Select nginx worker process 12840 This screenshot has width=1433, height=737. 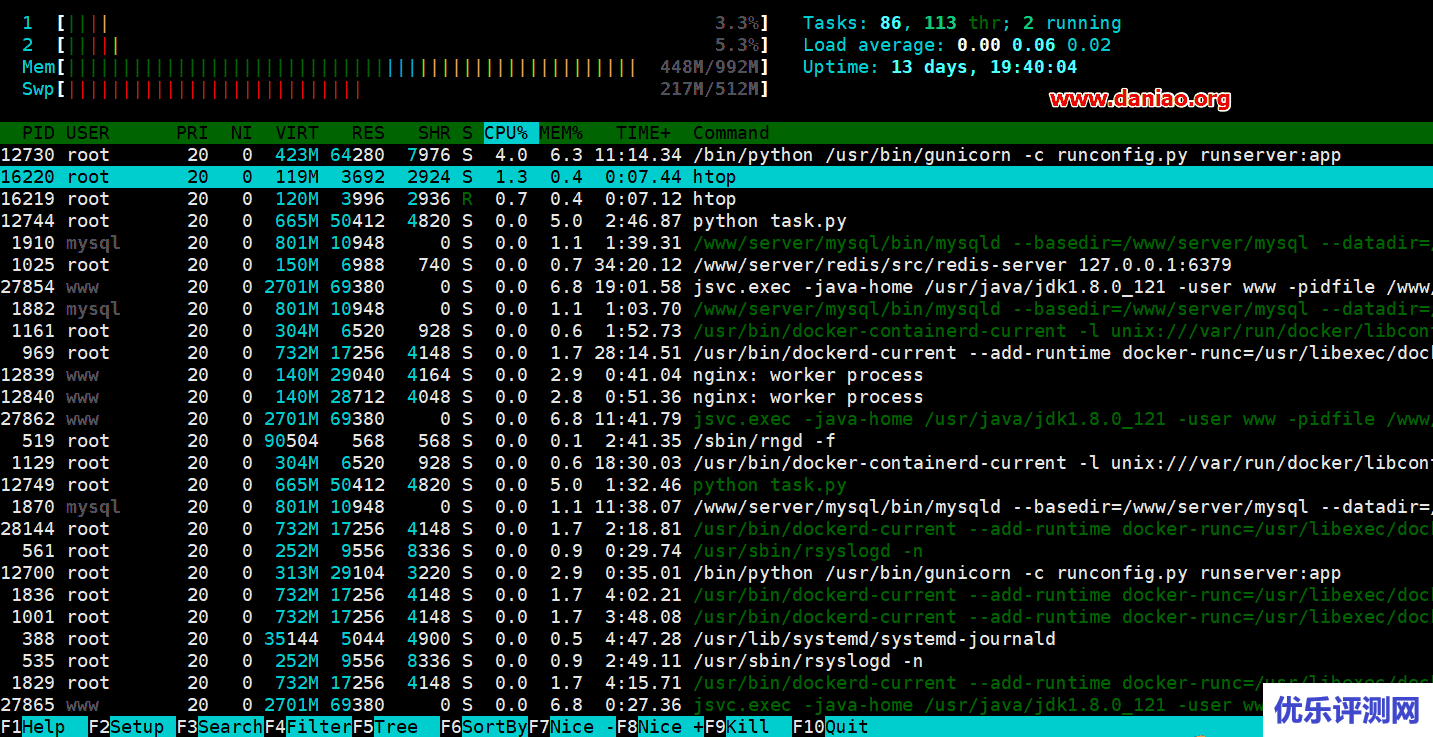point(716,397)
